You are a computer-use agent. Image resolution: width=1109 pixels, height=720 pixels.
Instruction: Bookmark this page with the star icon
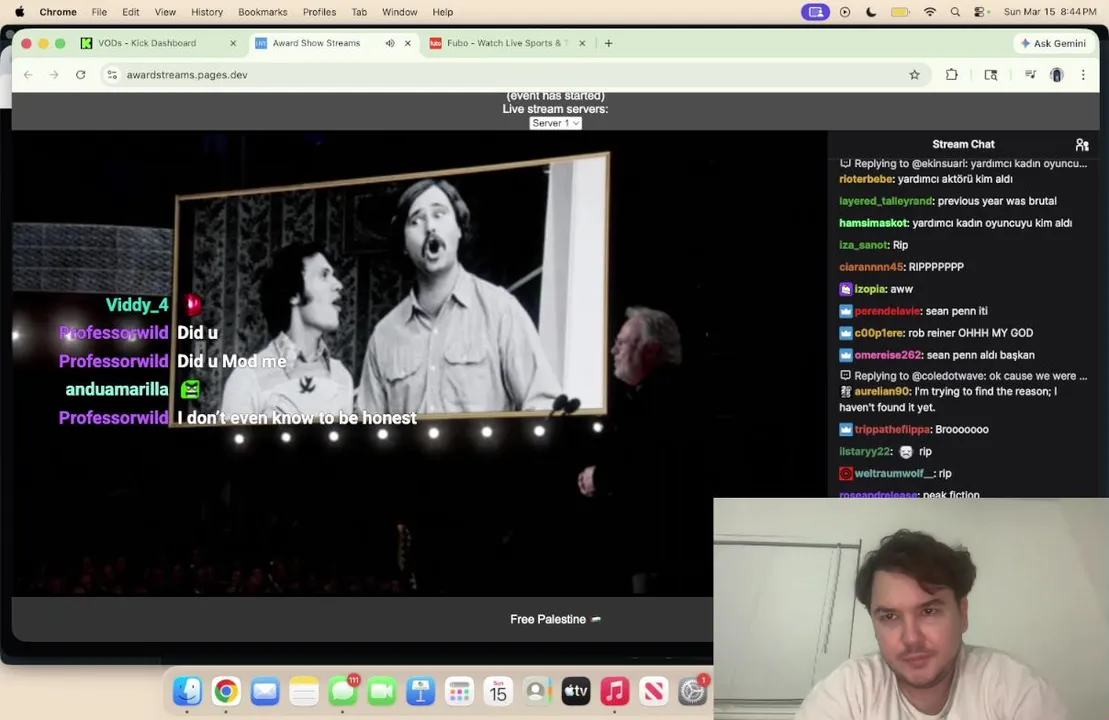click(x=915, y=74)
